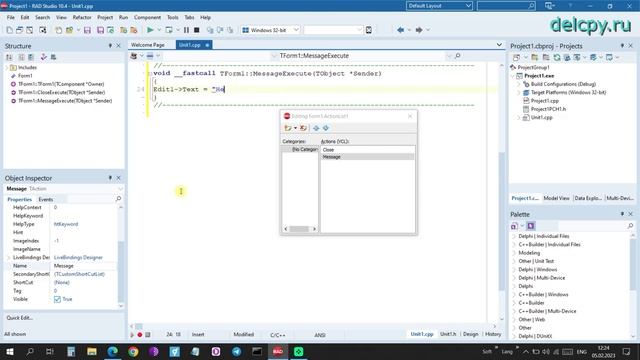Run the project with green play button
This screenshot has height=360, width=640.
tap(150, 30)
